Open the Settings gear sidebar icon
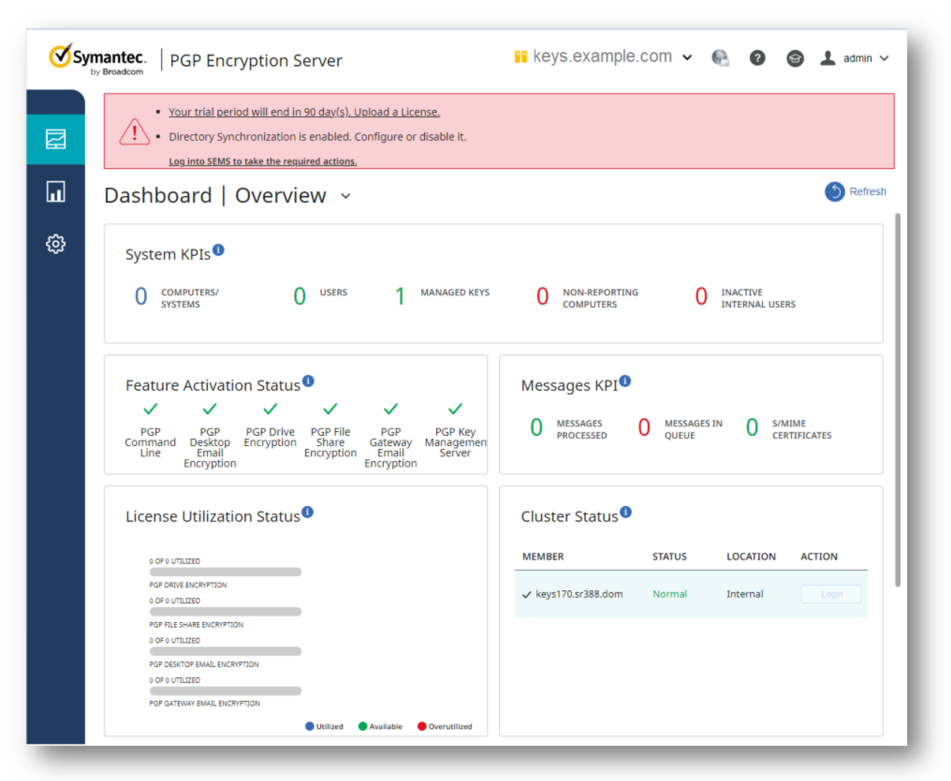Screen dimensions: 951x781 tap(56, 244)
